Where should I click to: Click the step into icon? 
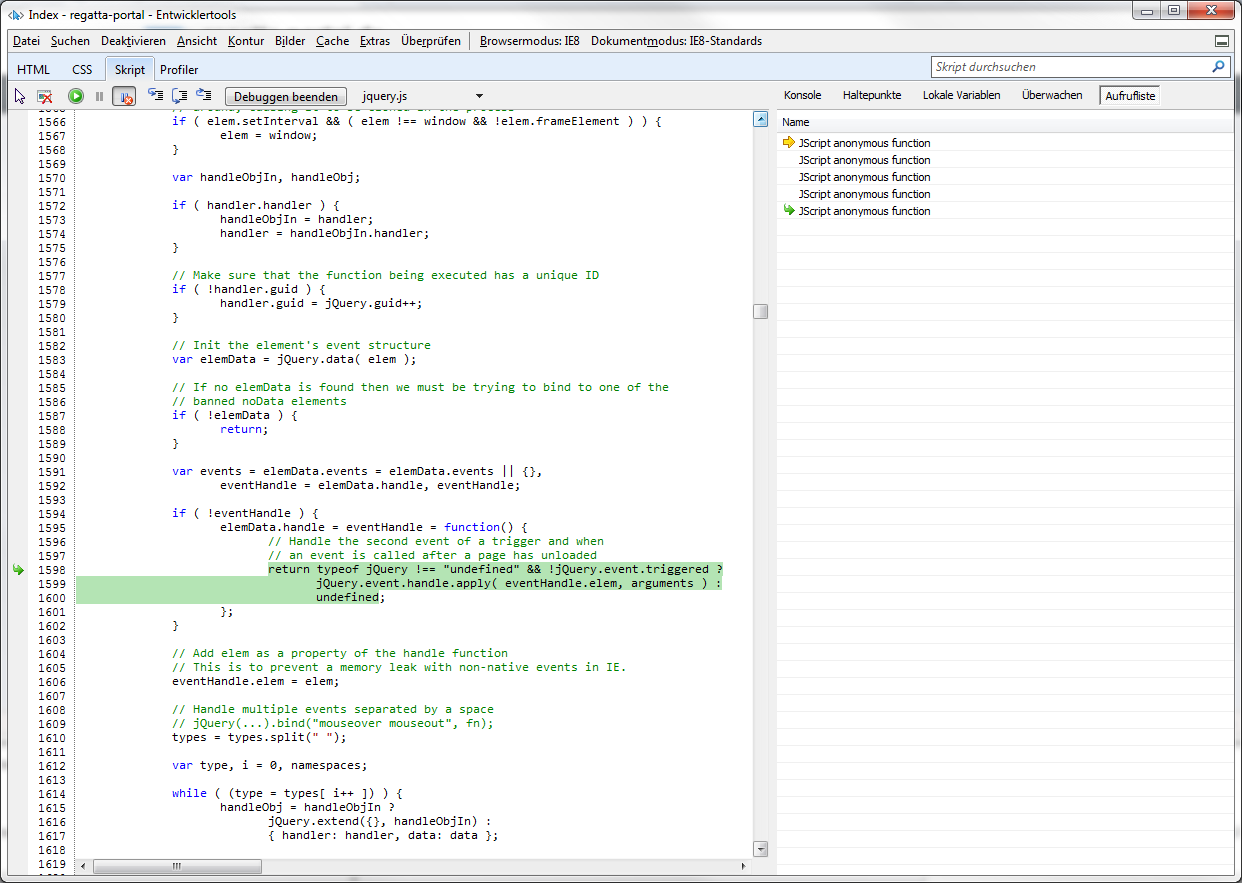155,96
